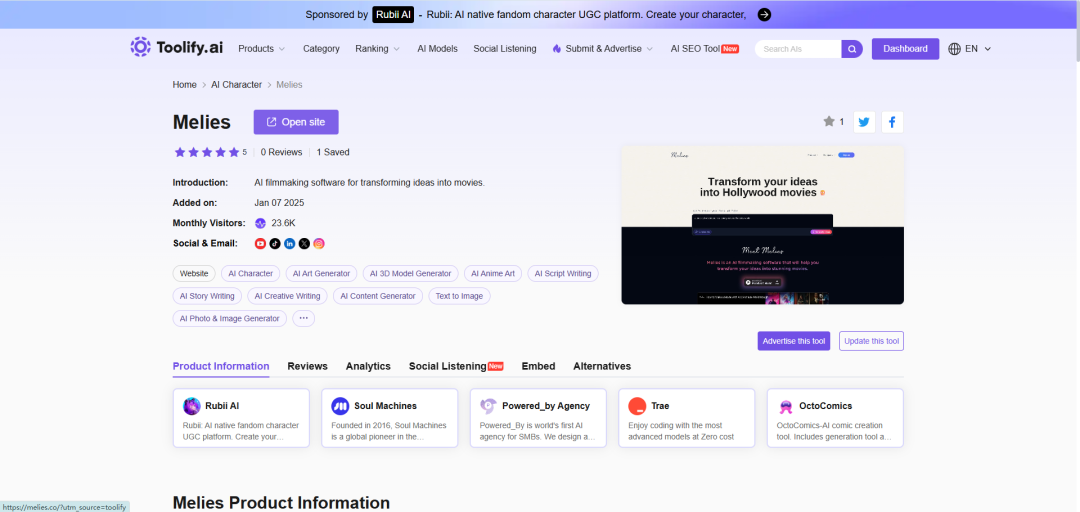The width and height of the screenshot is (1080, 512).
Task: Click the search magnifier button
Action: point(852,49)
